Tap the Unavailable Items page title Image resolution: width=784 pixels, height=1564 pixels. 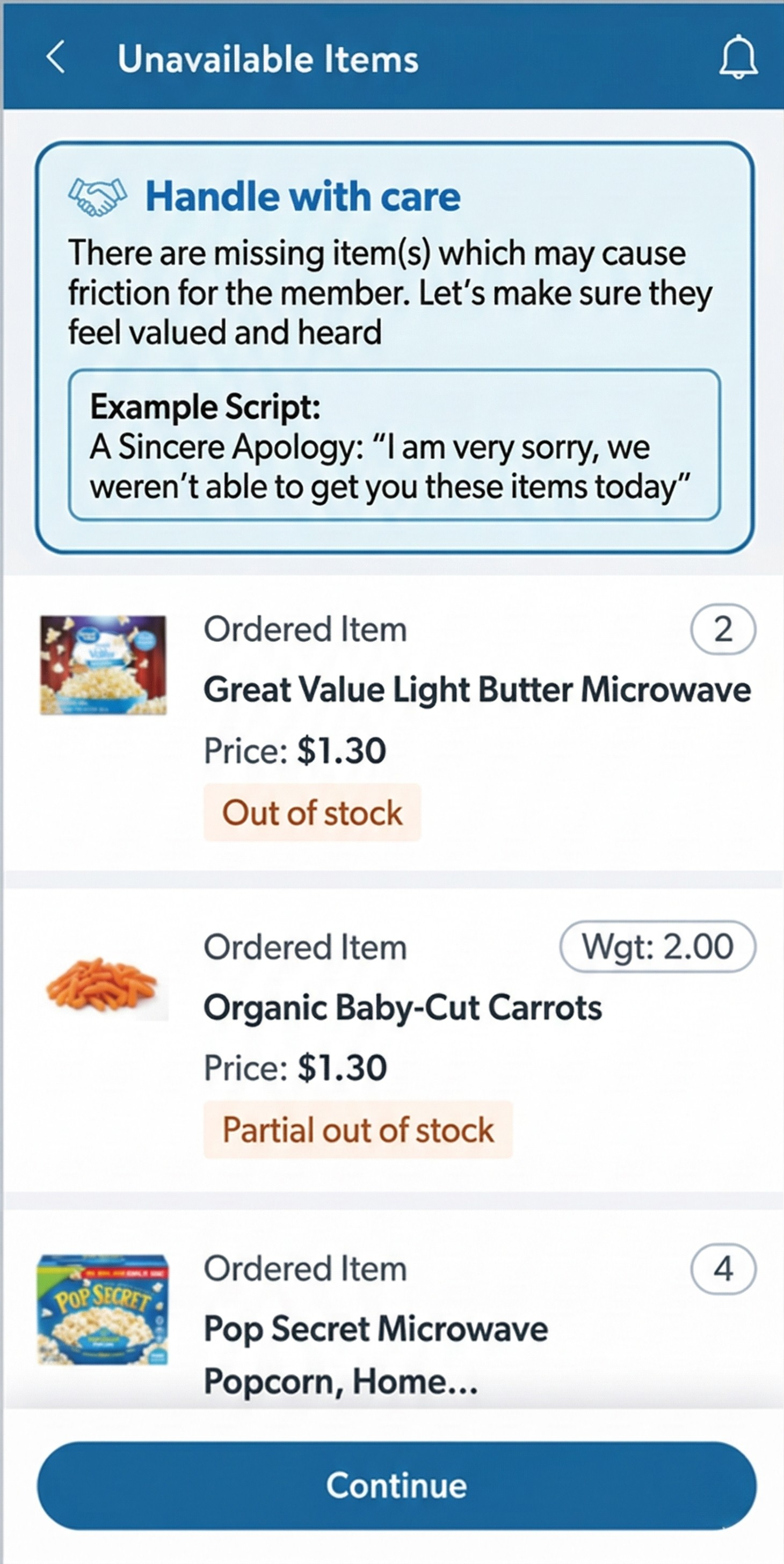click(267, 59)
